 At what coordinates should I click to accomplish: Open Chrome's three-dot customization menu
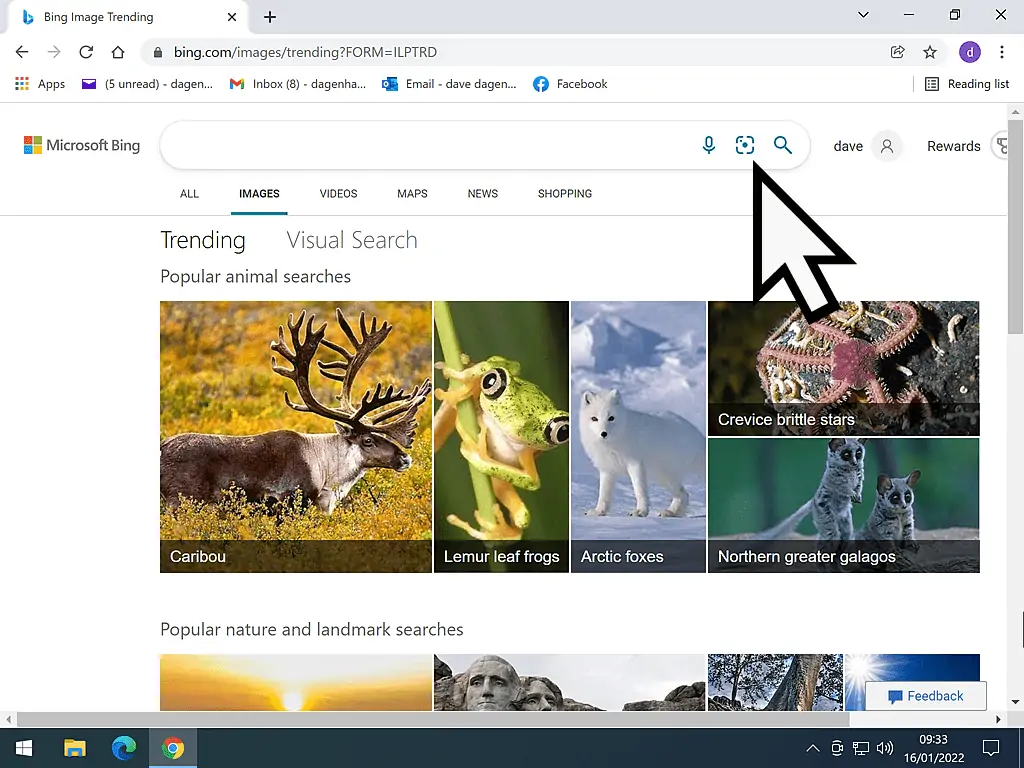coord(1003,52)
